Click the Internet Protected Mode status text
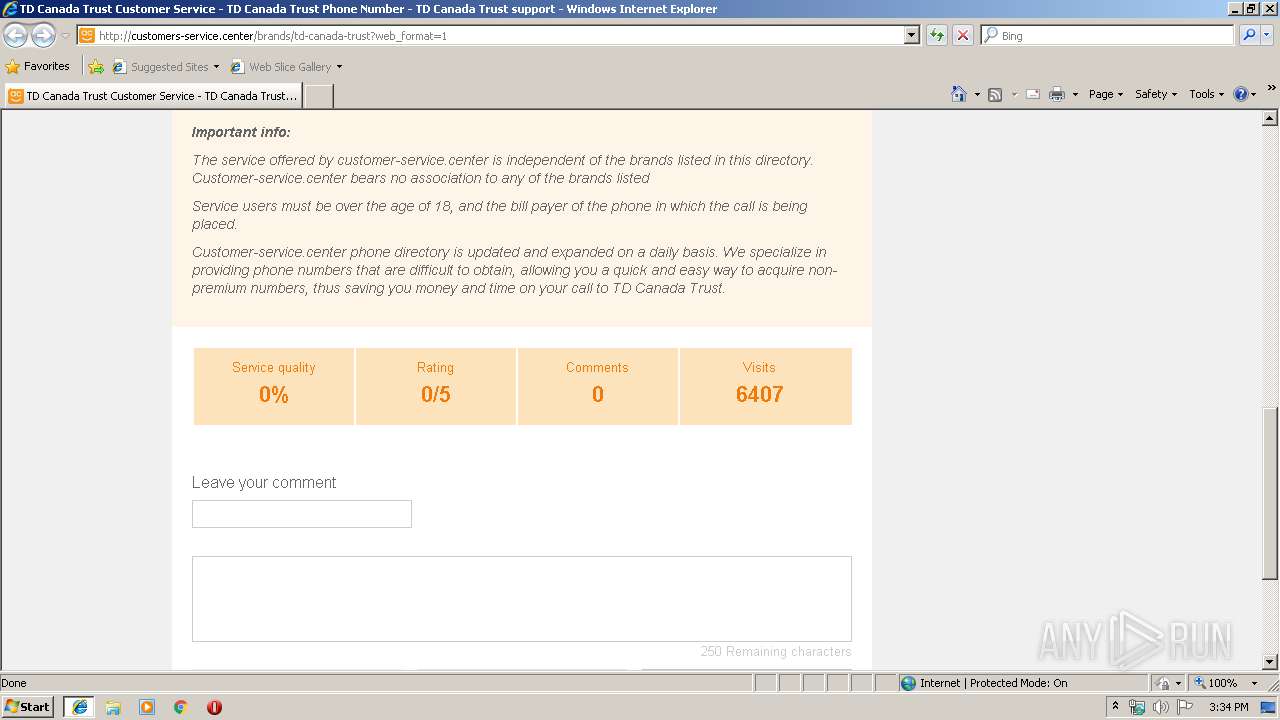Screen dimensions: 1280x720 coord(993,683)
